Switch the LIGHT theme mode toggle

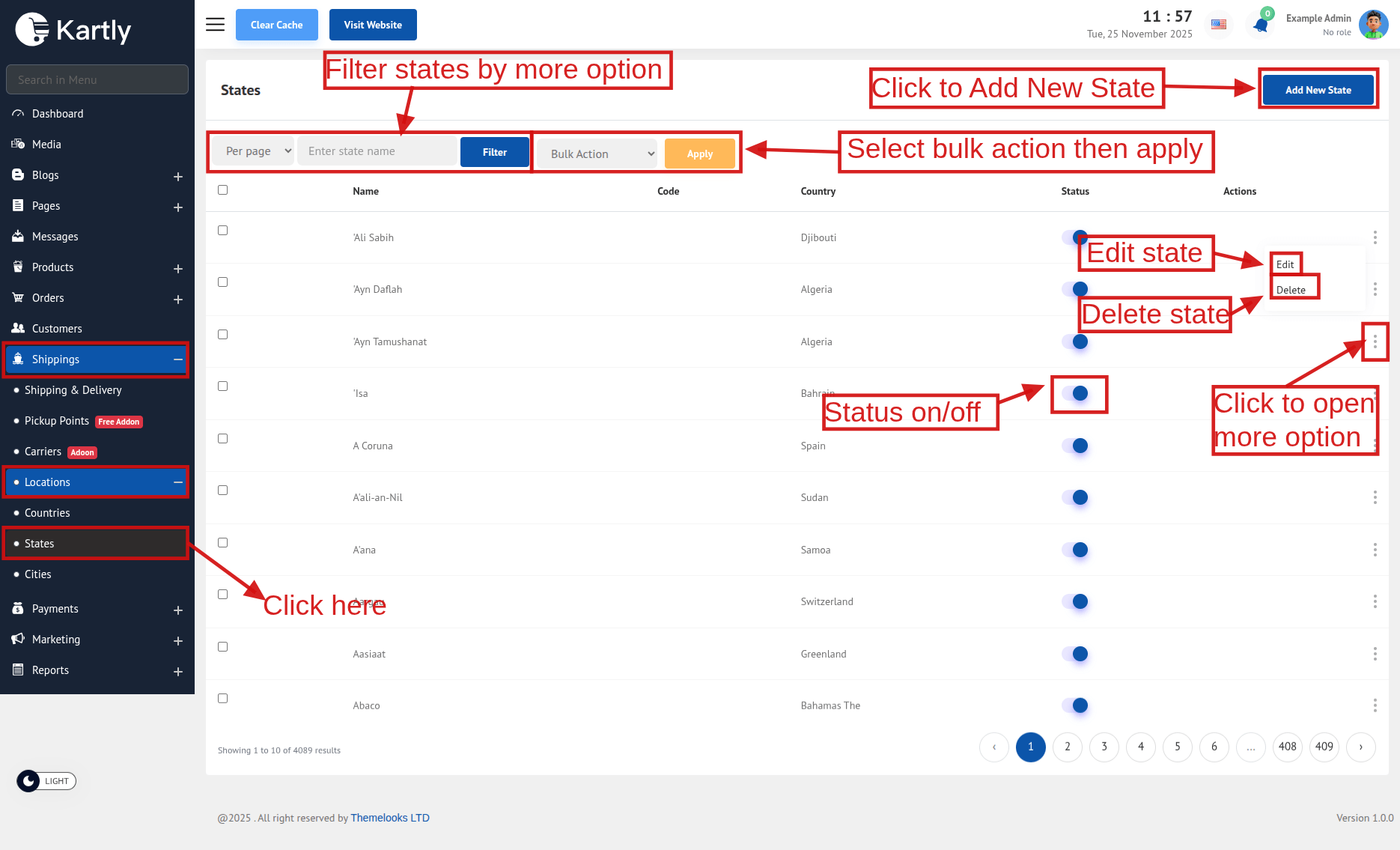[x=46, y=781]
